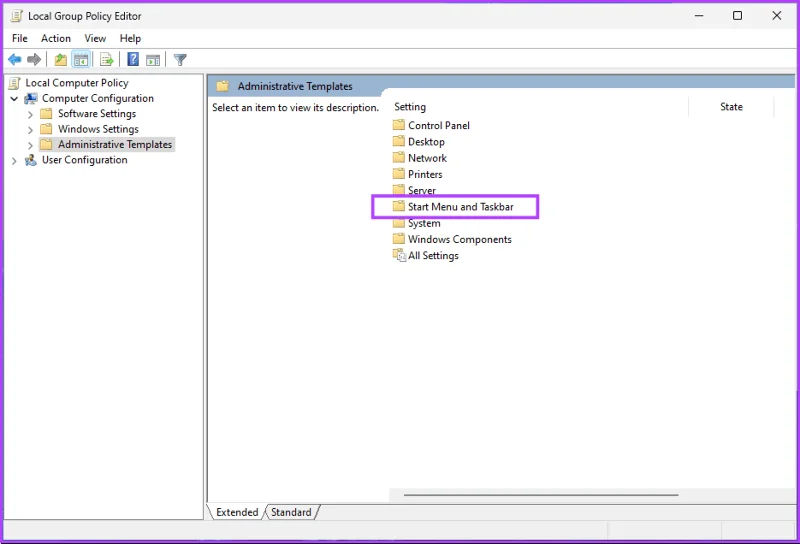
Task: Close the Local Group Policy Editor window
Action: 777,16
